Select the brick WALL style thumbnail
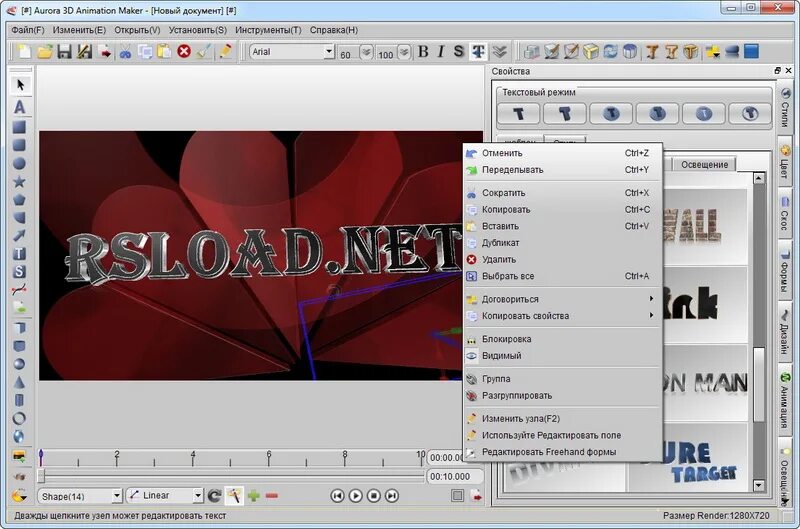800x529 pixels. tap(704, 226)
